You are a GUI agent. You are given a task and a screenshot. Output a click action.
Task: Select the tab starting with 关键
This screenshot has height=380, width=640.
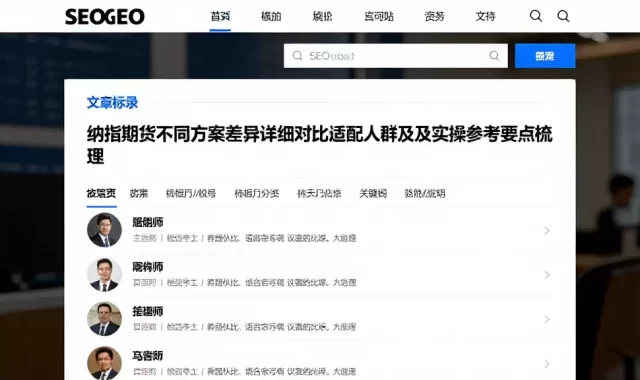pos(373,193)
